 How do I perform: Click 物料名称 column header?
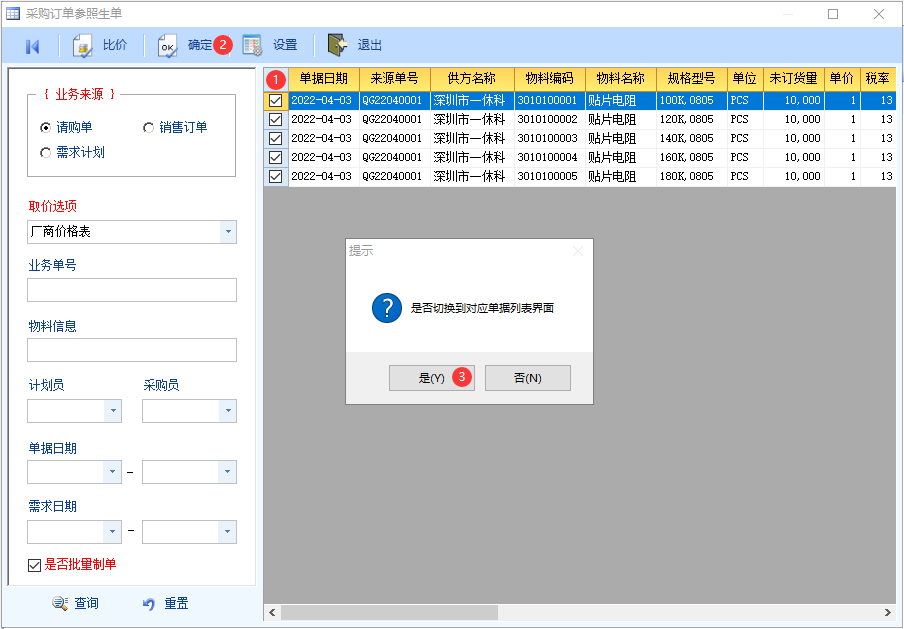[620, 79]
